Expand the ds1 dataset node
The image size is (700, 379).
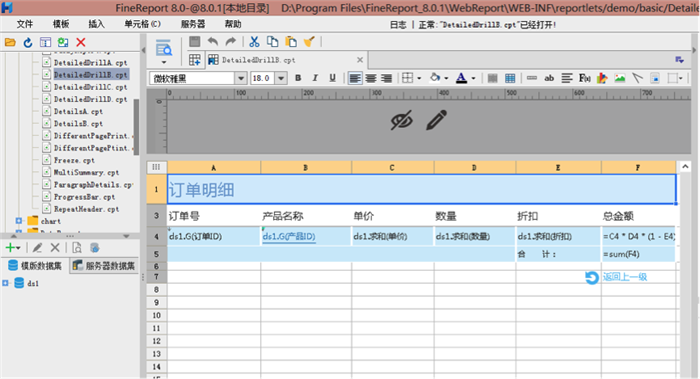coord(5,283)
